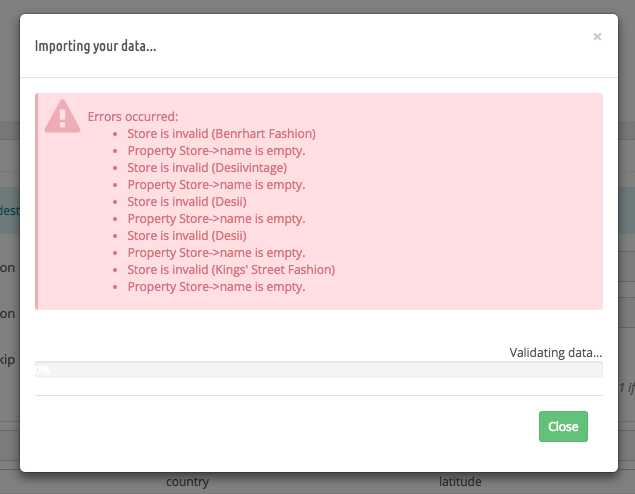Select the Desiivintage invalid store error
Screen dimensions: 635x494
207,167
